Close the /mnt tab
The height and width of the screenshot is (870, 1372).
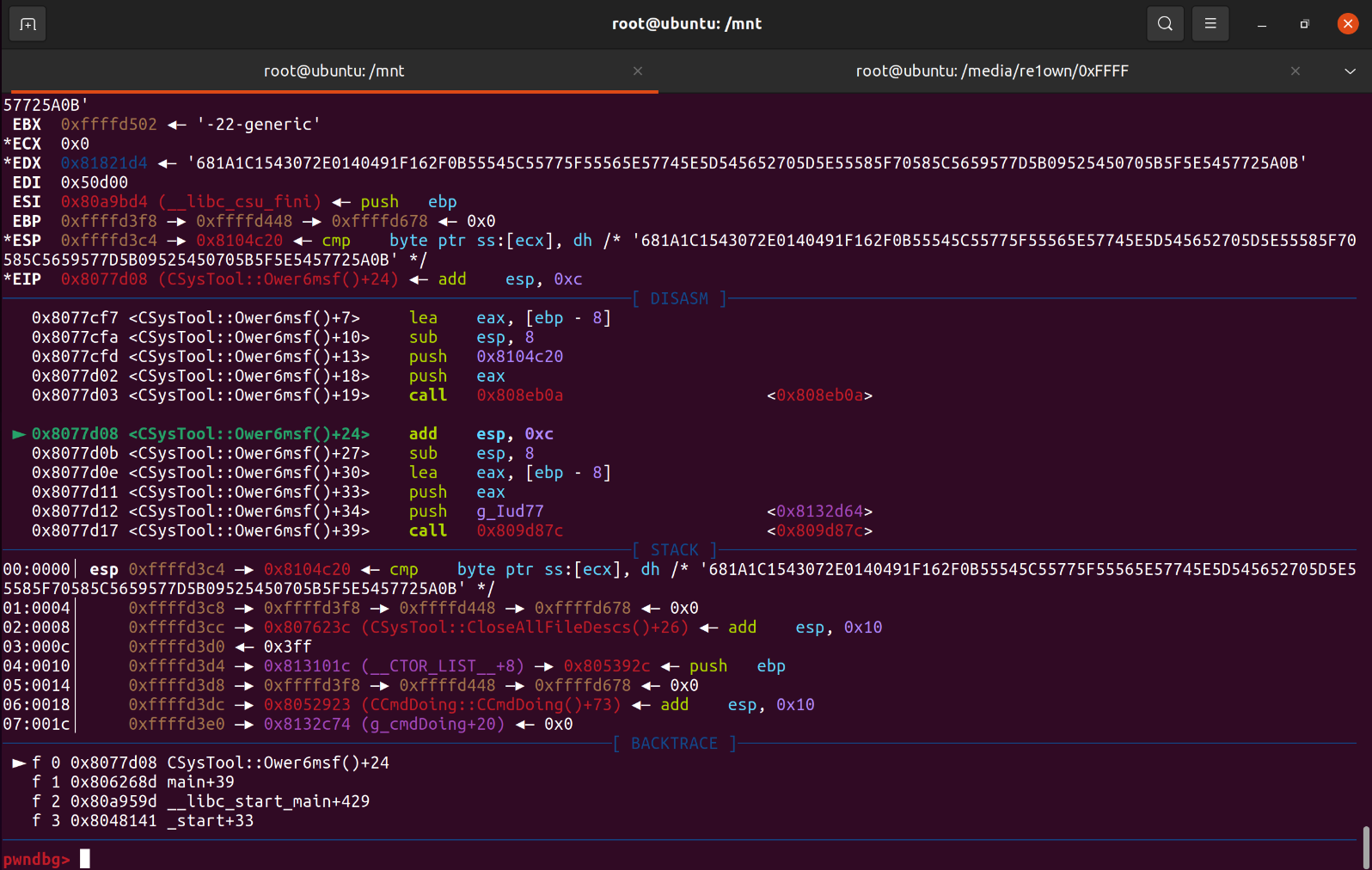638,70
